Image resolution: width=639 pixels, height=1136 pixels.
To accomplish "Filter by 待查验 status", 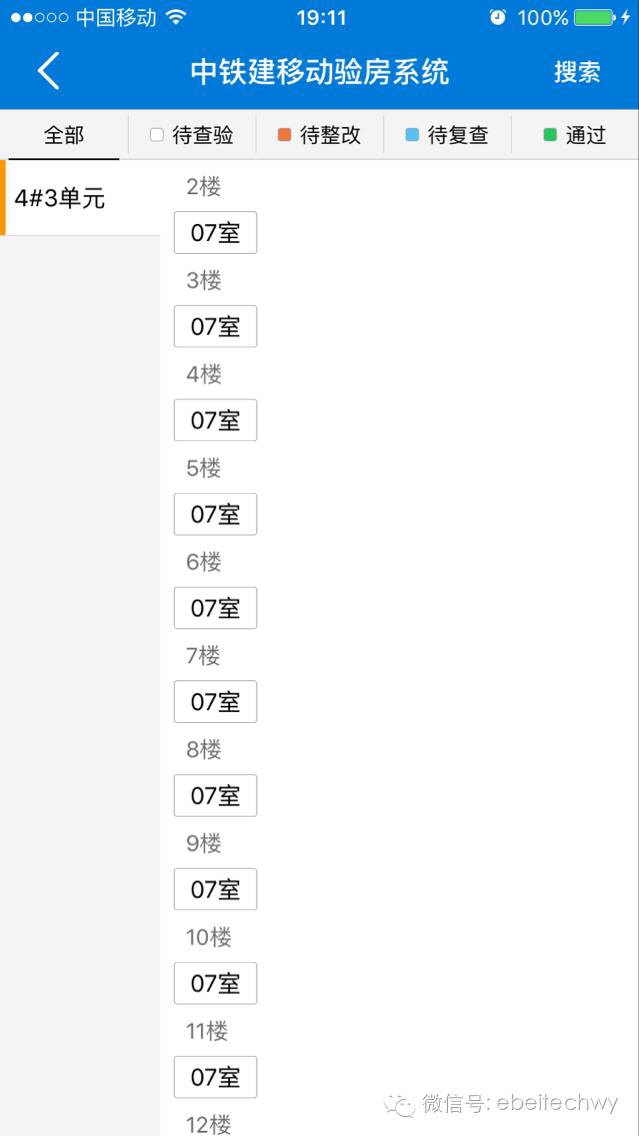I will (x=192, y=135).
